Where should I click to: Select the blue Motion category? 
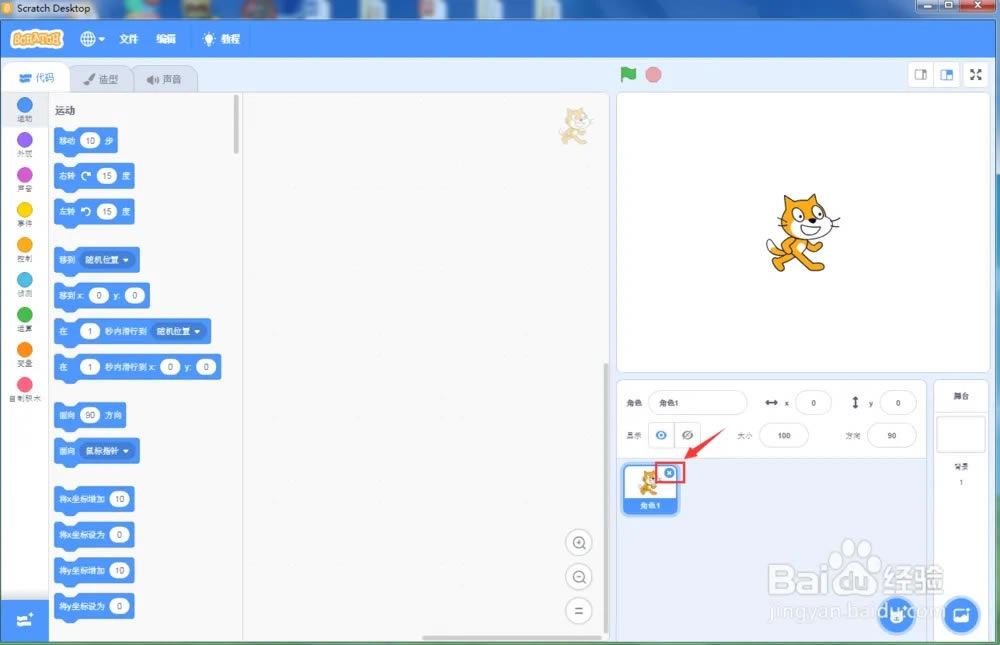[x=24, y=110]
